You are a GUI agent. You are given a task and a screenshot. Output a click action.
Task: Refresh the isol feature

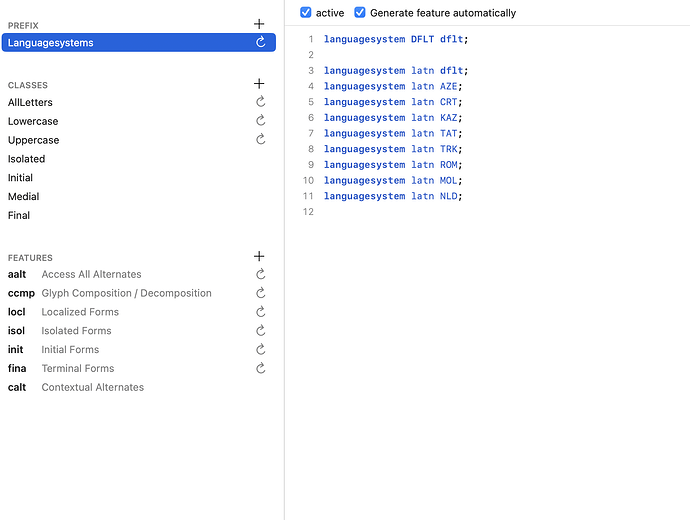tap(261, 331)
